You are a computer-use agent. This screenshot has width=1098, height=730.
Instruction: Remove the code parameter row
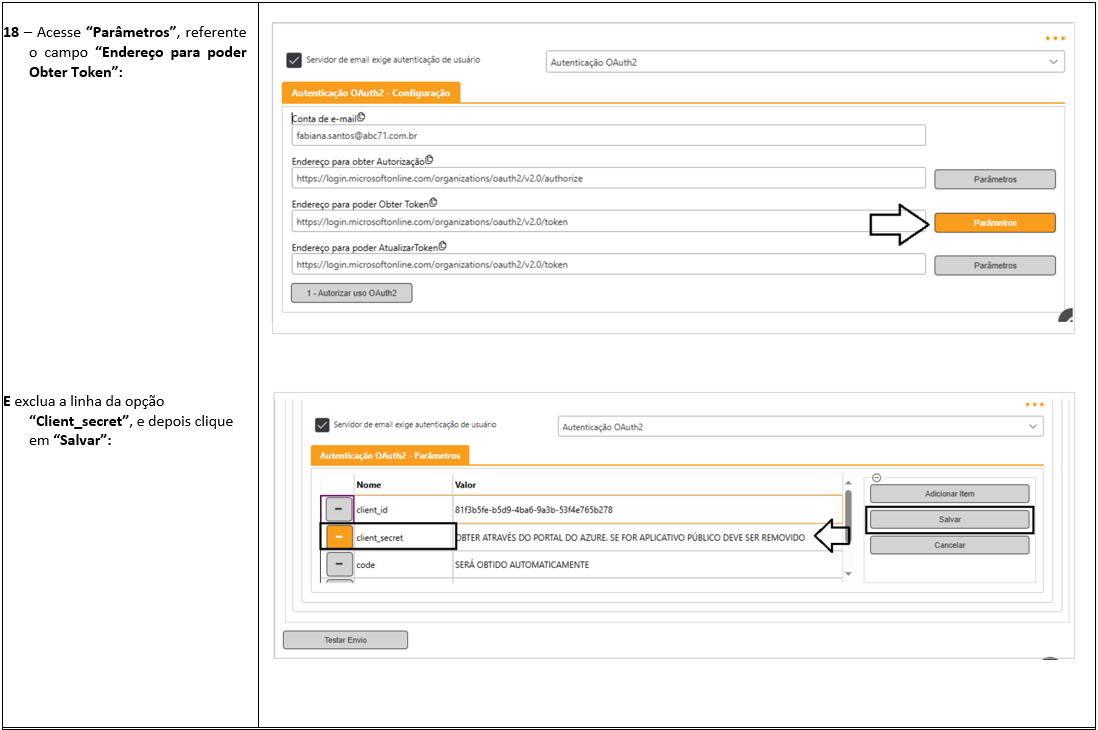[x=338, y=564]
